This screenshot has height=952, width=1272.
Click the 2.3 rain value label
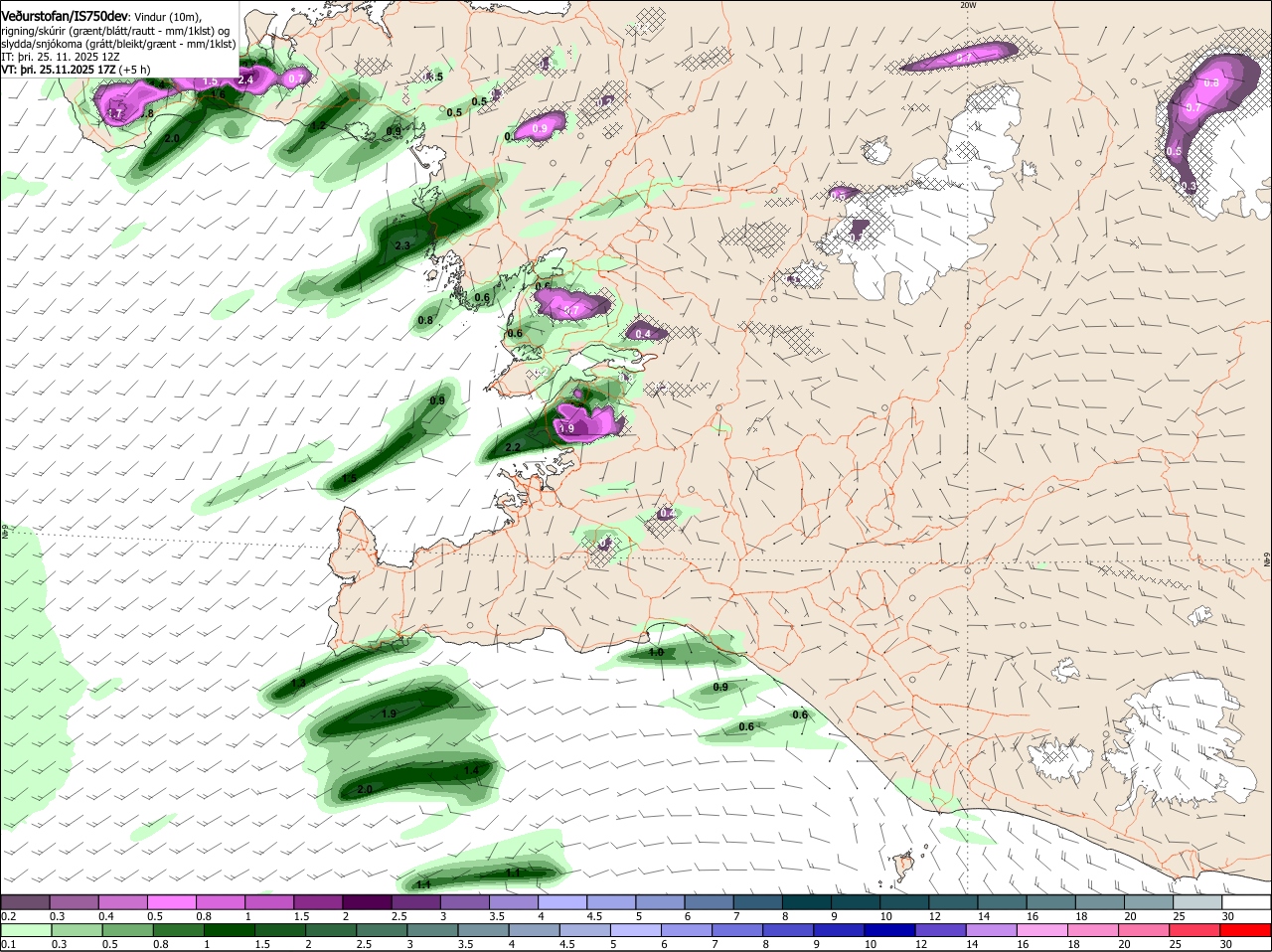click(402, 245)
